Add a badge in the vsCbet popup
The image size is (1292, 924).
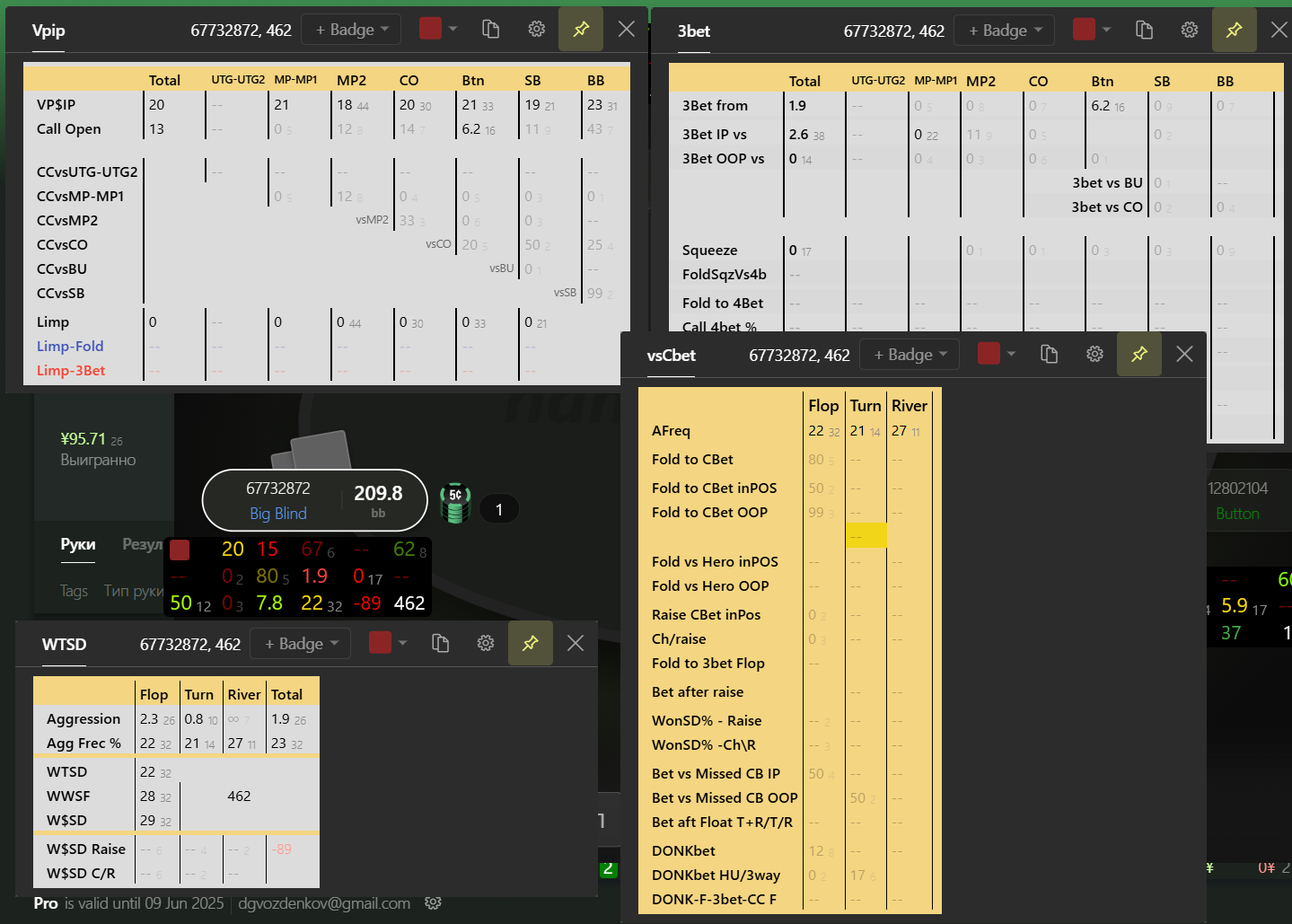[x=910, y=355]
